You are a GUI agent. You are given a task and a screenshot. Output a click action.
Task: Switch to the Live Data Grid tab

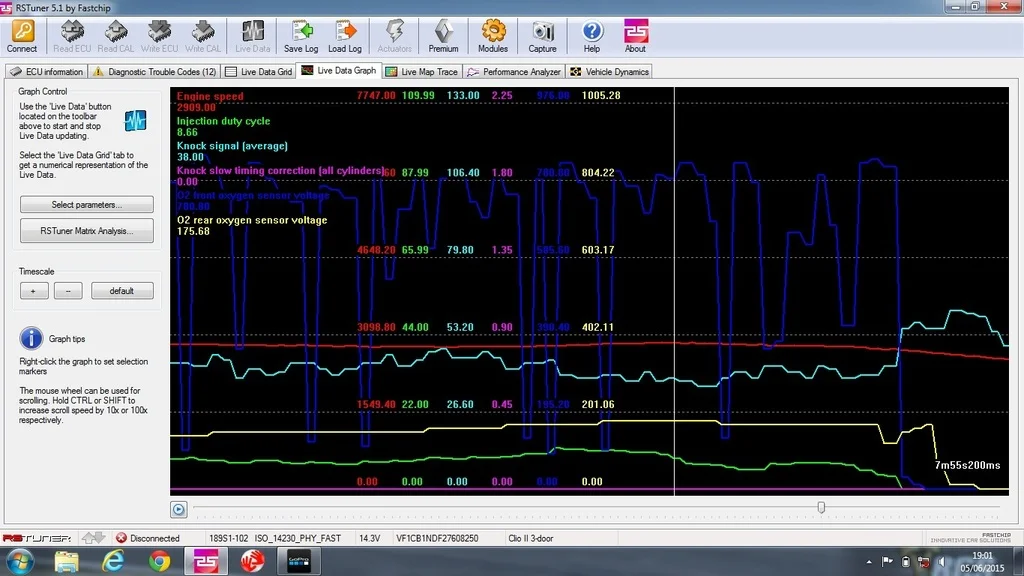[259, 72]
